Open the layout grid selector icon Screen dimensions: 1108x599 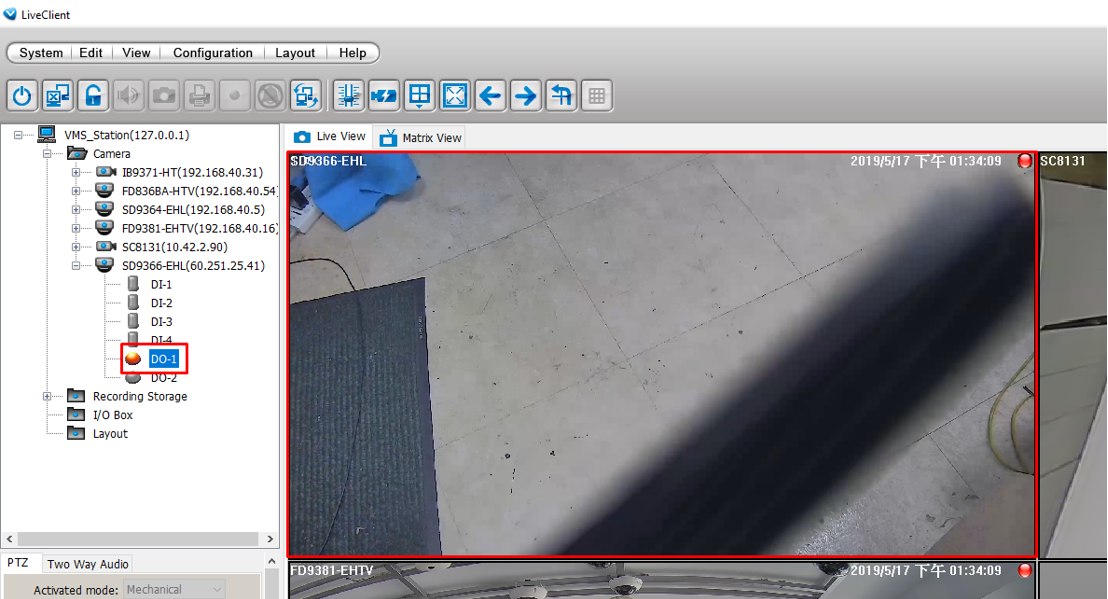click(x=419, y=96)
